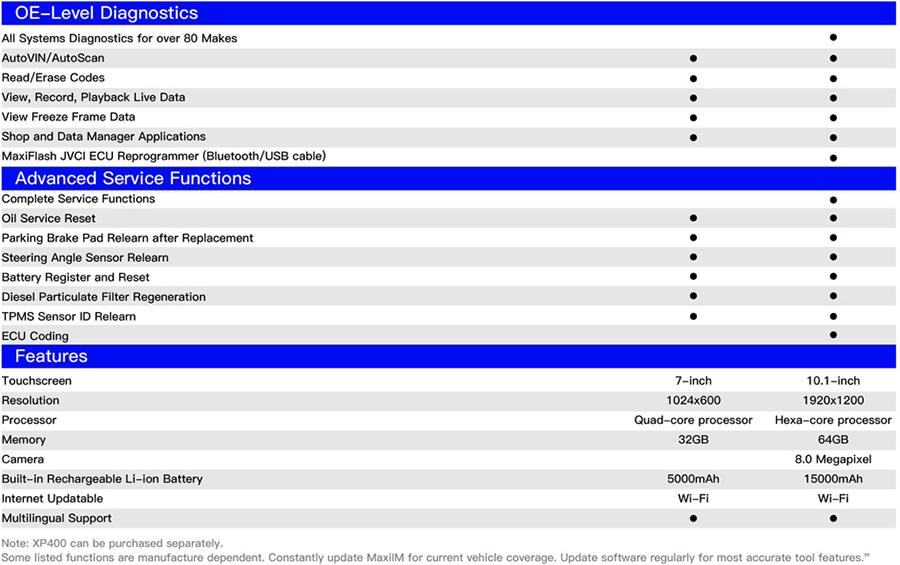
Task: Click the 64GB memory value
Action: pyautogui.click(x=833, y=440)
